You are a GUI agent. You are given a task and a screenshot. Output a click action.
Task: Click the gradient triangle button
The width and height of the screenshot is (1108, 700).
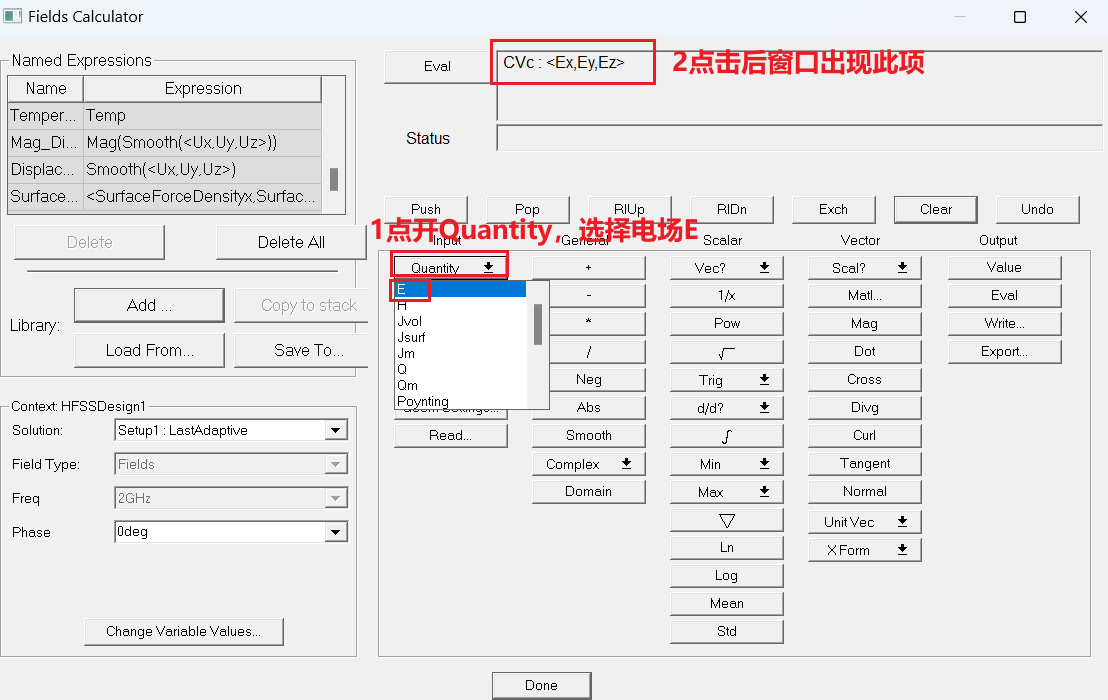pos(726,520)
